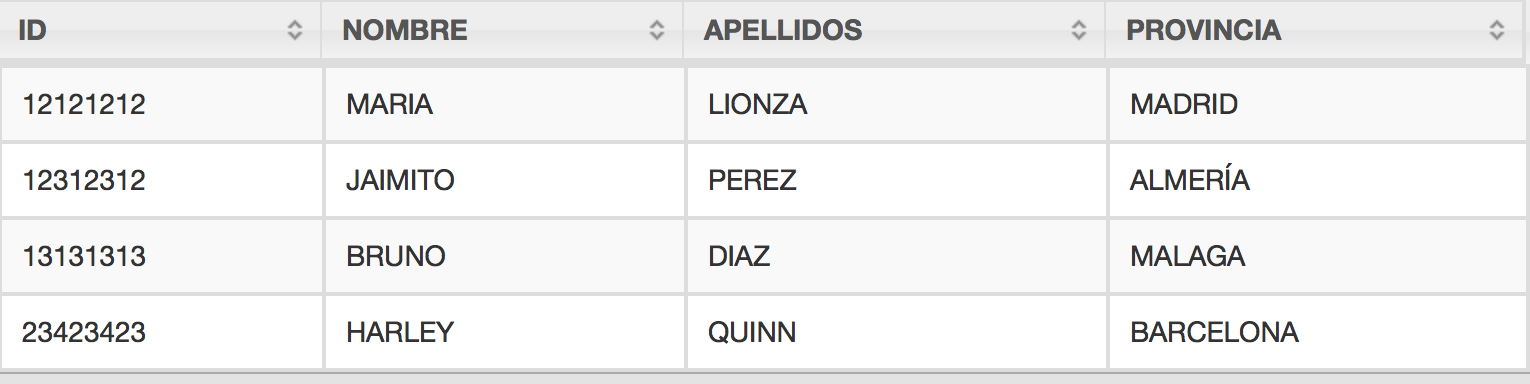Viewport: 1530px width, 384px height.
Task: Click the sort arrows in APELLIDOS column
Action: [1079, 30]
